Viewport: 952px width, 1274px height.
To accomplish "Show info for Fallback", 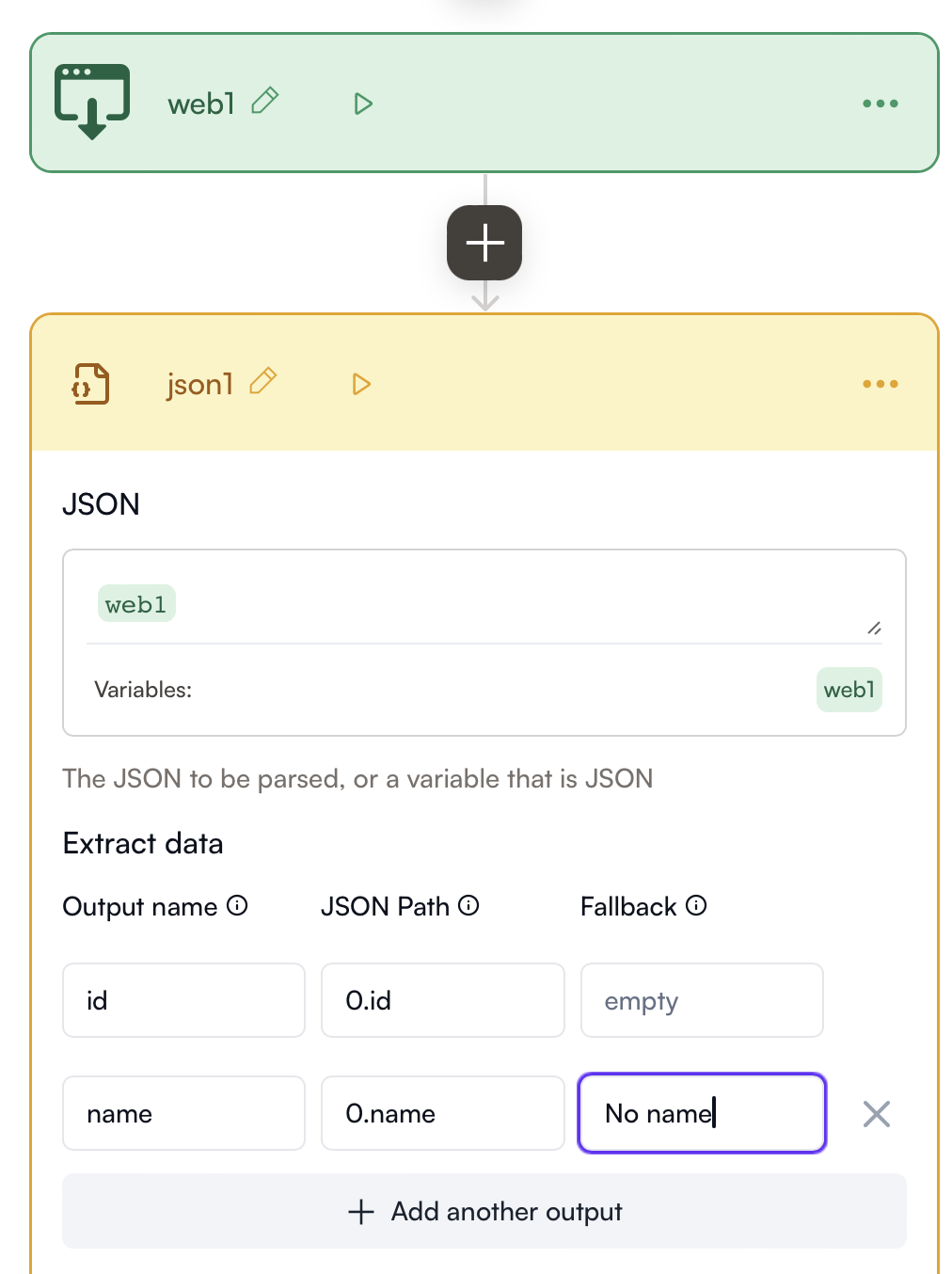I will point(696,905).
